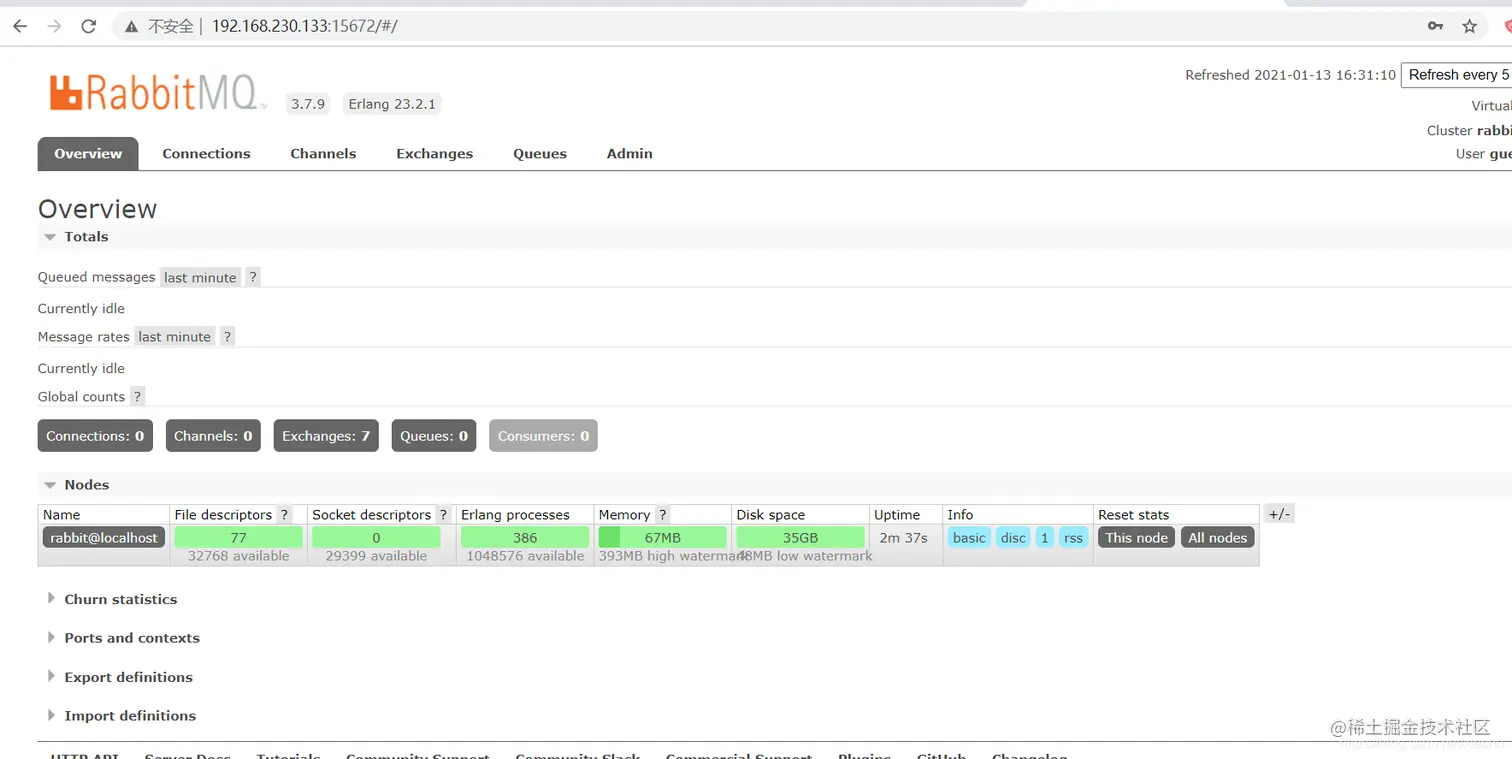Click the 1048576 available text

point(525,556)
